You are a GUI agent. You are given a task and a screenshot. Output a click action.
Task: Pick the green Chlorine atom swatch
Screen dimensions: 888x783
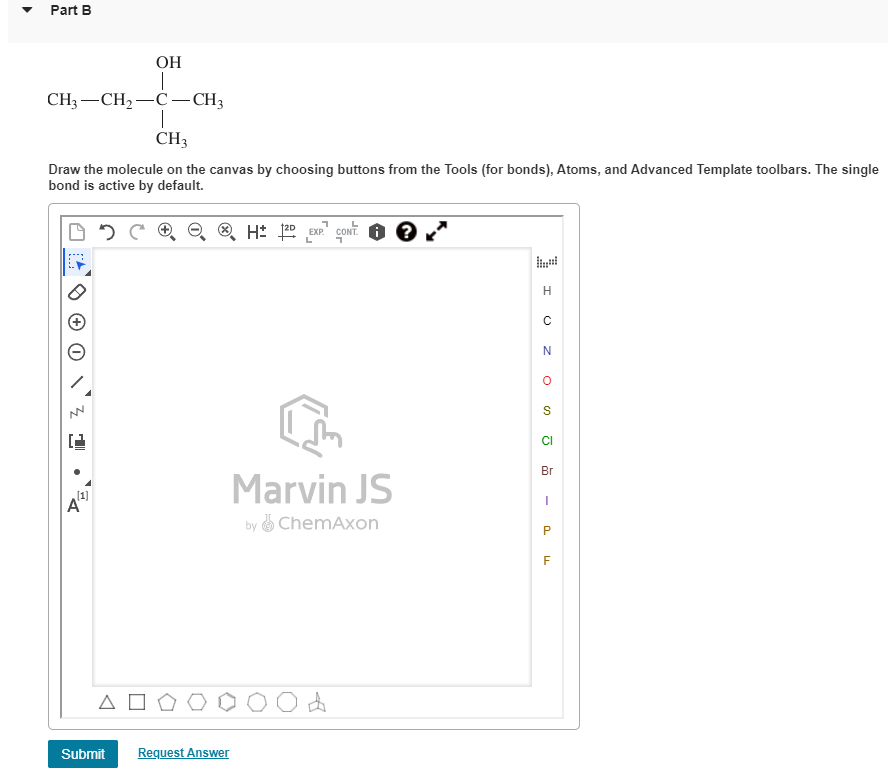[x=546, y=440]
